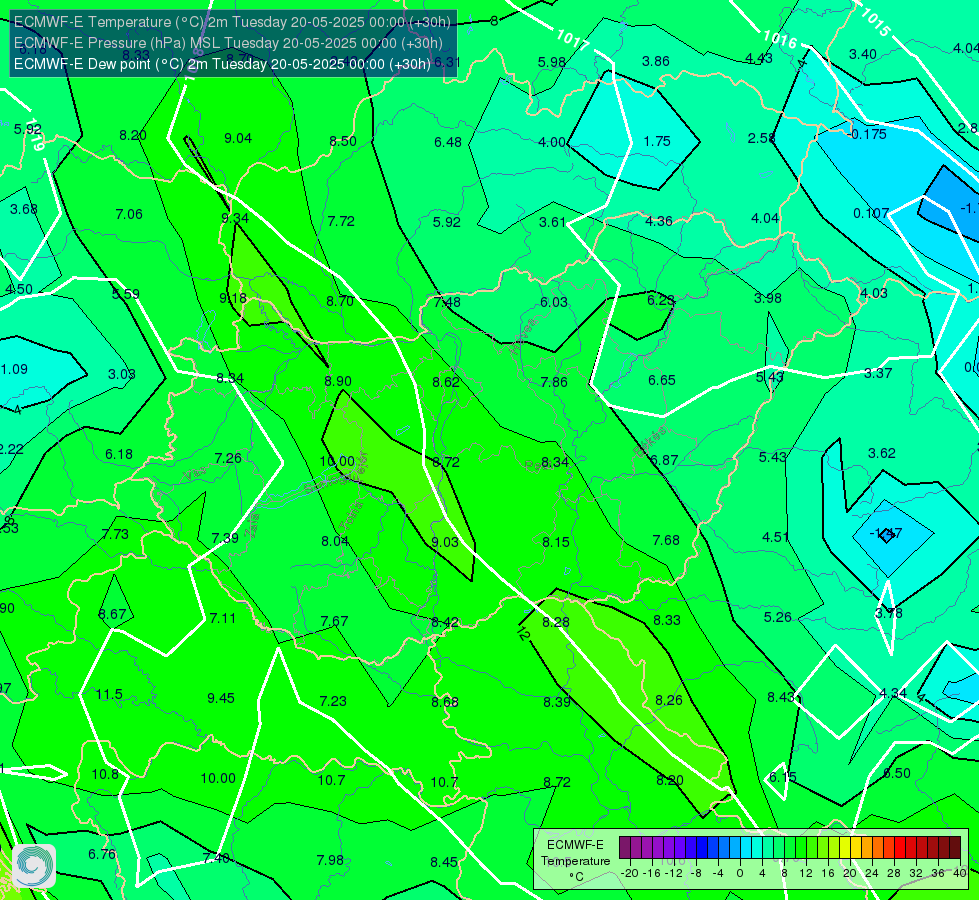Select the ECMWF-E Dew point 2m layer label
The height and width of the screenshot is (900, 979).
coord(222,64)
